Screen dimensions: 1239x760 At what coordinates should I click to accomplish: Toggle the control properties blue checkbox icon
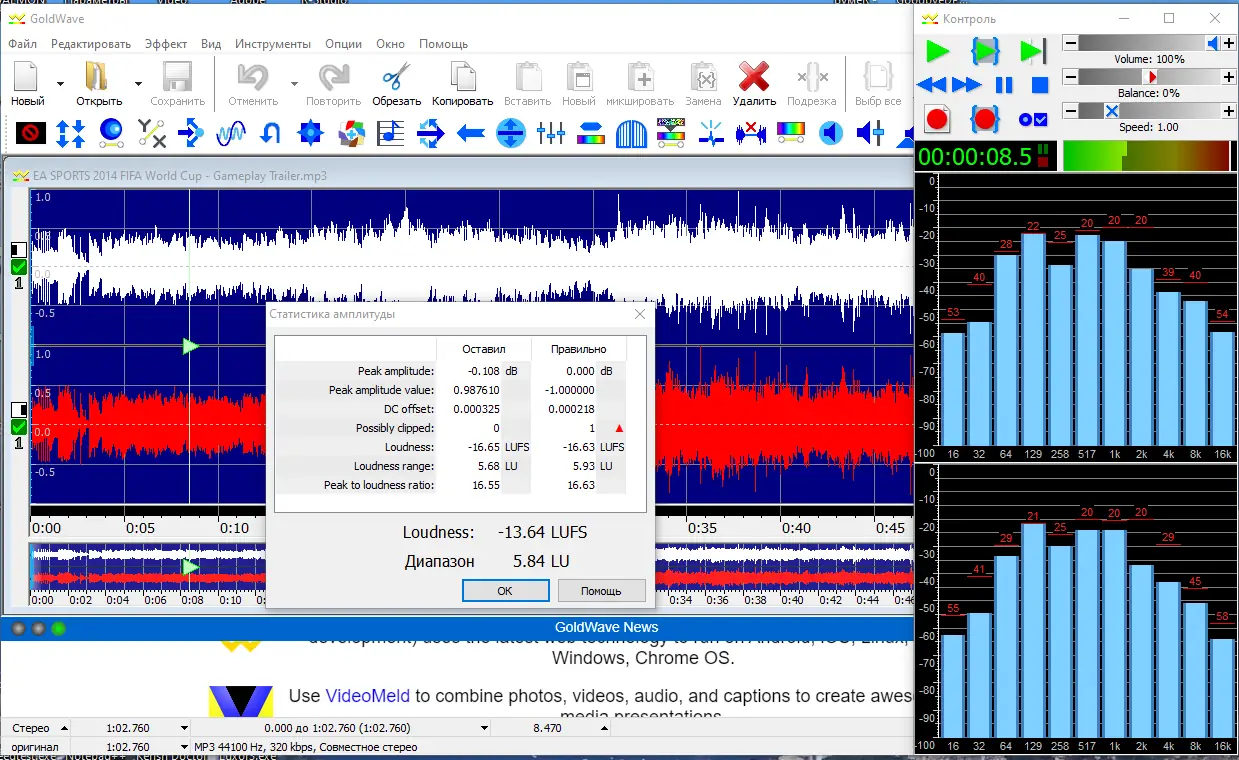click(x=1033, y=119)
